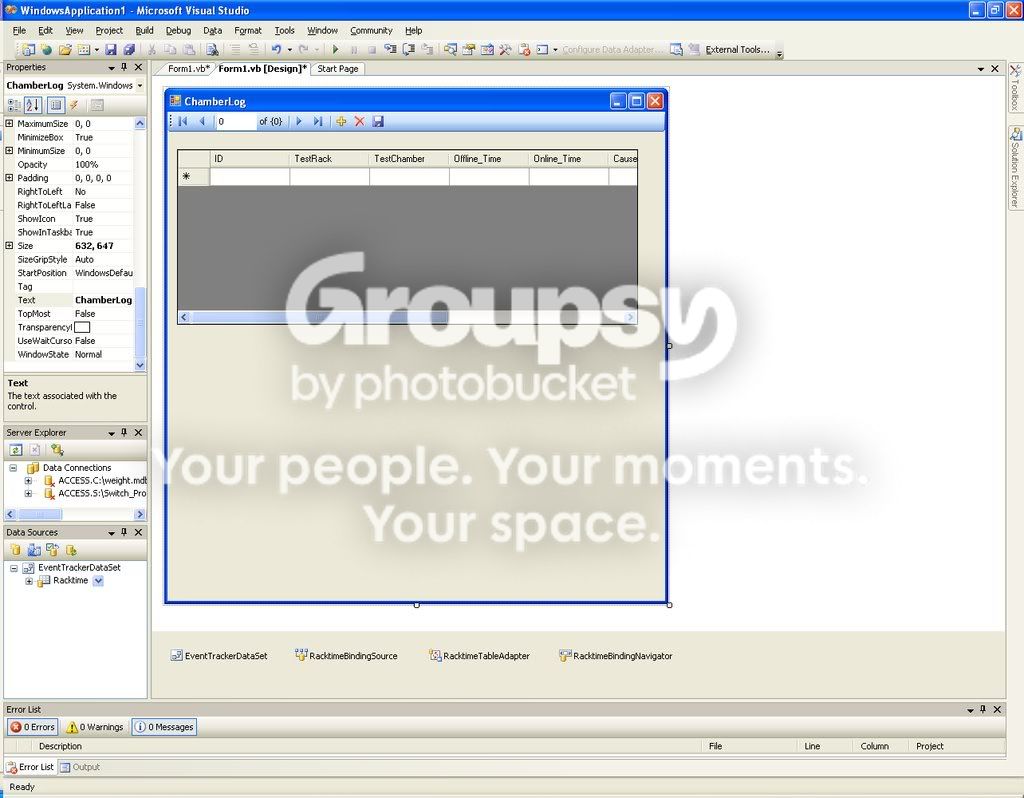The image size is (1024, 798).
Task: Pin the Data Sources panel with the pushpin icon
Action: 124,532
